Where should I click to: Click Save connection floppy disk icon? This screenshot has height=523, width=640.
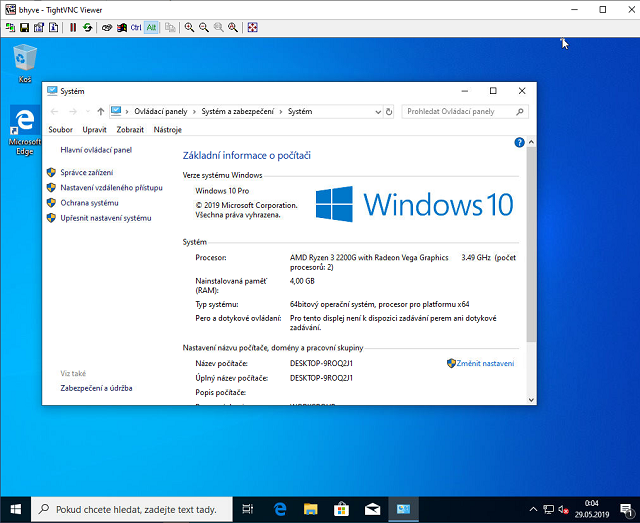(24, 28)
